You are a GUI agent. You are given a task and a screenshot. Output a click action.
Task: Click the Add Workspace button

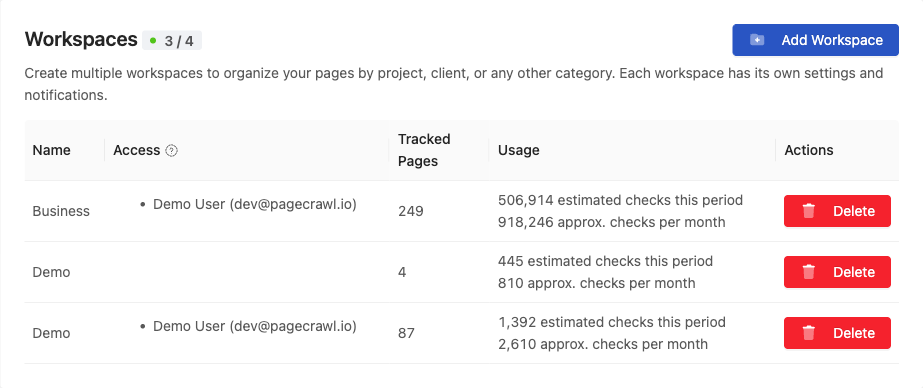point(815,40)
